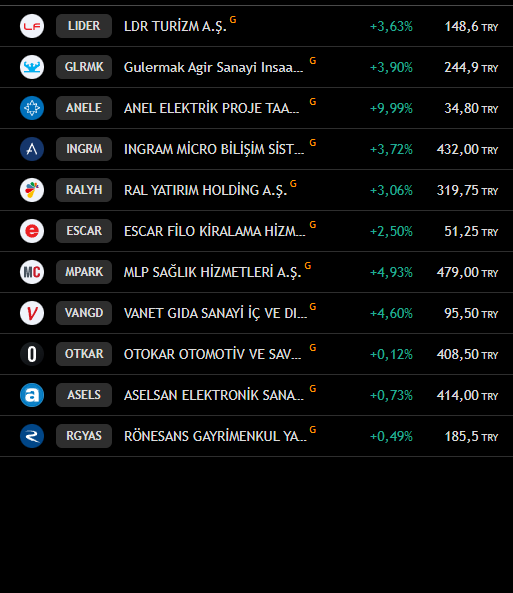Screen dimensions: 513x593
Task: Click the +2,50% change value
Action: point(391,231)
